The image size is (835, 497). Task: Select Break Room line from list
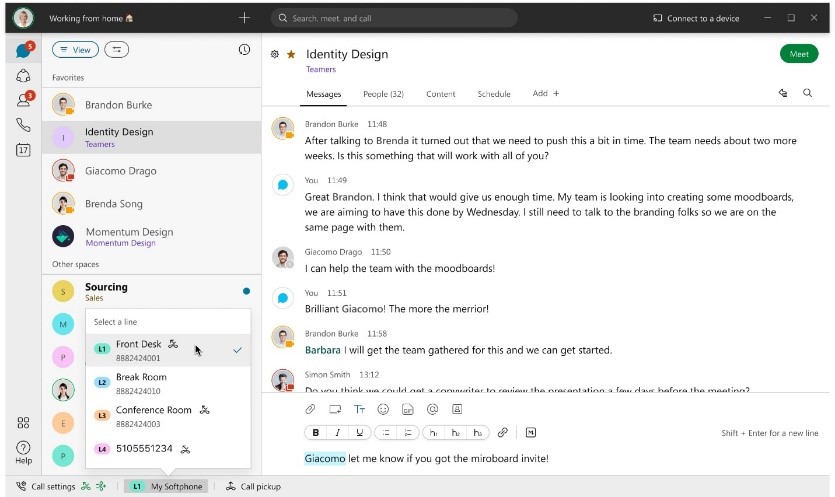click(x=140, y=383)
